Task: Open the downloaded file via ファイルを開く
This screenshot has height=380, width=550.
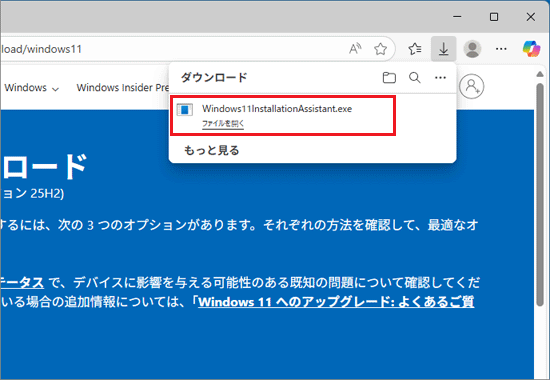Action: [x=223, y=124]
